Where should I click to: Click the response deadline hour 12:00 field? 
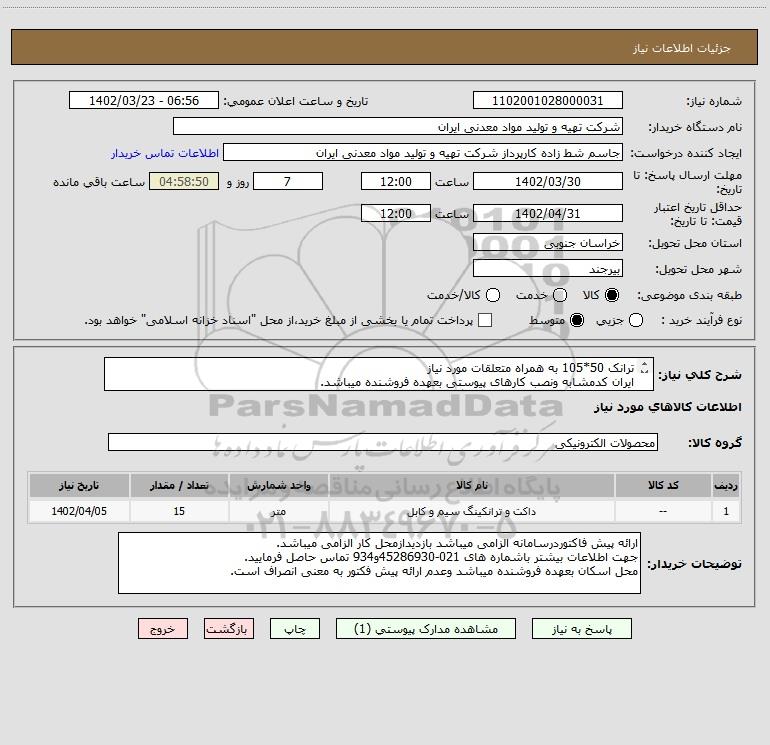(396, 181)
